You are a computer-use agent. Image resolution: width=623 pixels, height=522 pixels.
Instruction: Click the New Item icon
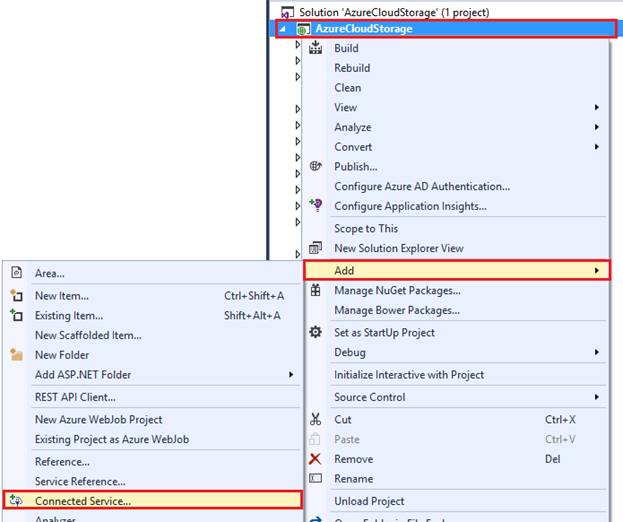coord(16,295)
